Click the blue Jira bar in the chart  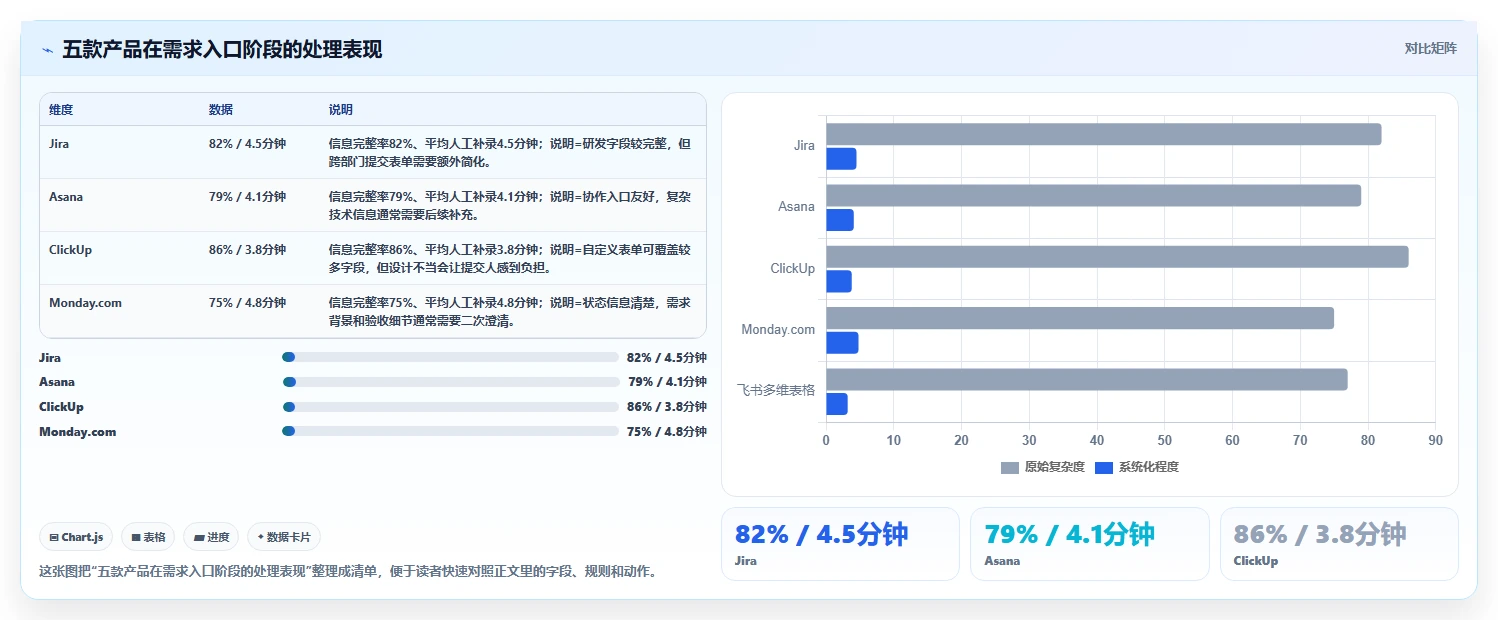(x=841, y=159)
